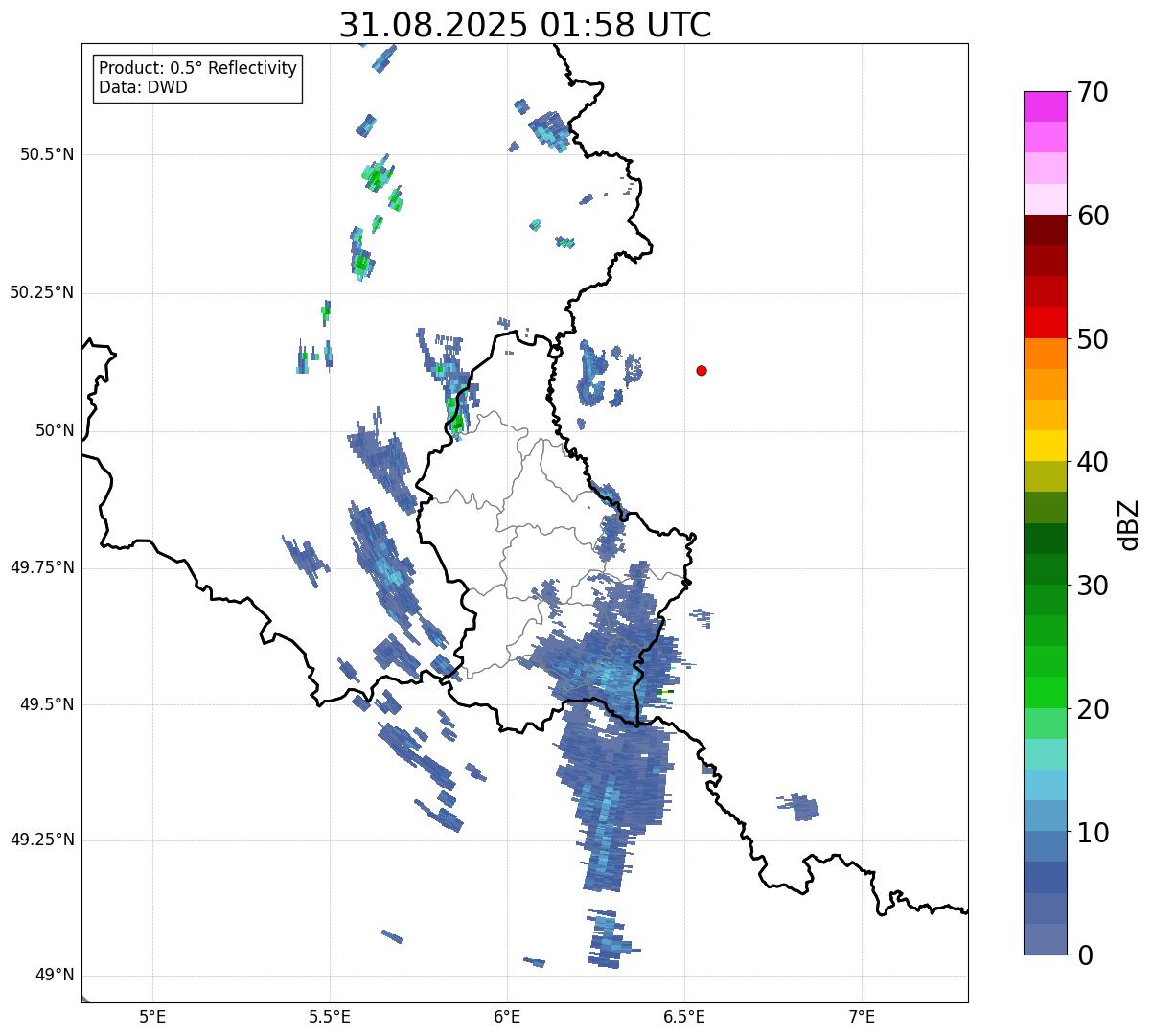Click the latitude label "49°N"
Viewport: 1152px width, 1036px height.
click(55, 976)
